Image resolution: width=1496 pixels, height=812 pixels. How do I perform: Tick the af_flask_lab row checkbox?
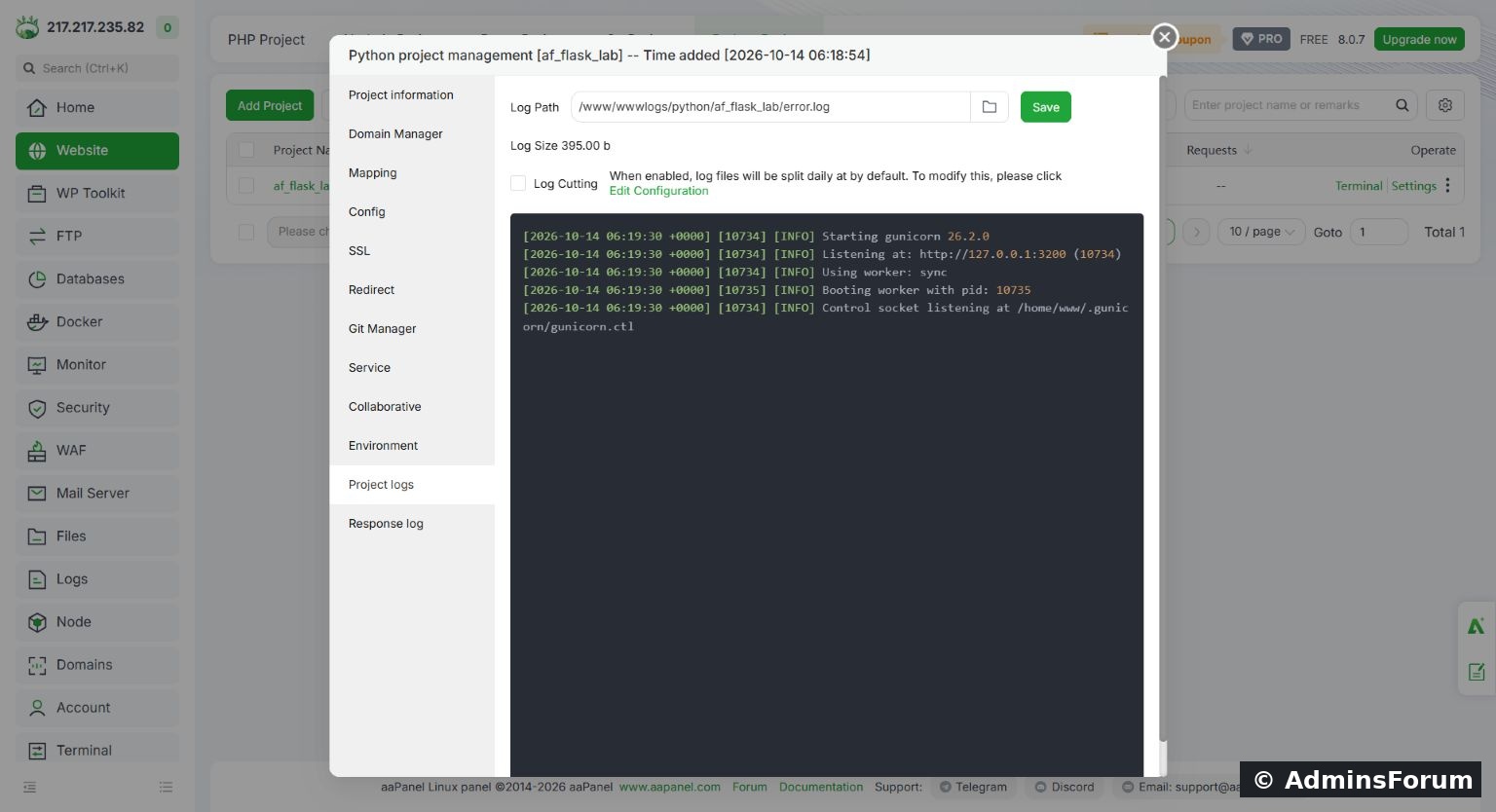click(x=246, y=185)
